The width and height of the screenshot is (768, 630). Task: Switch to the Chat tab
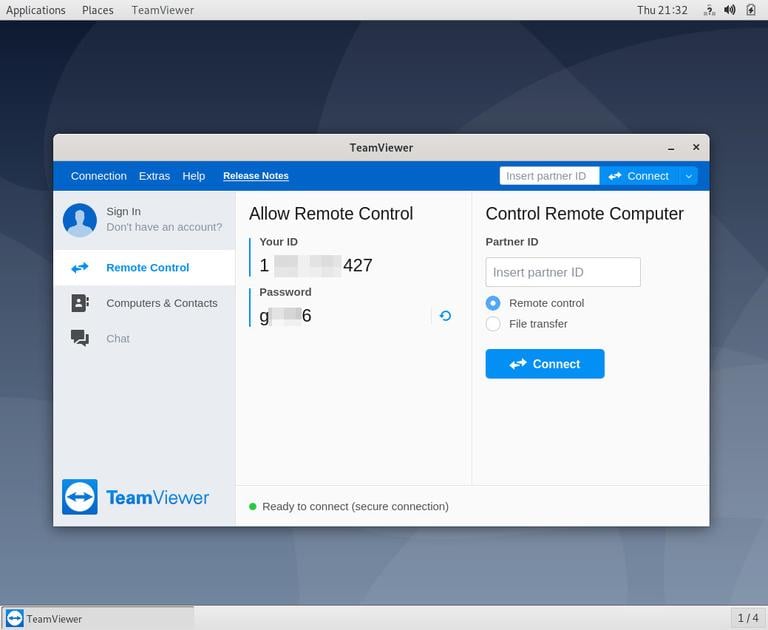144,338
